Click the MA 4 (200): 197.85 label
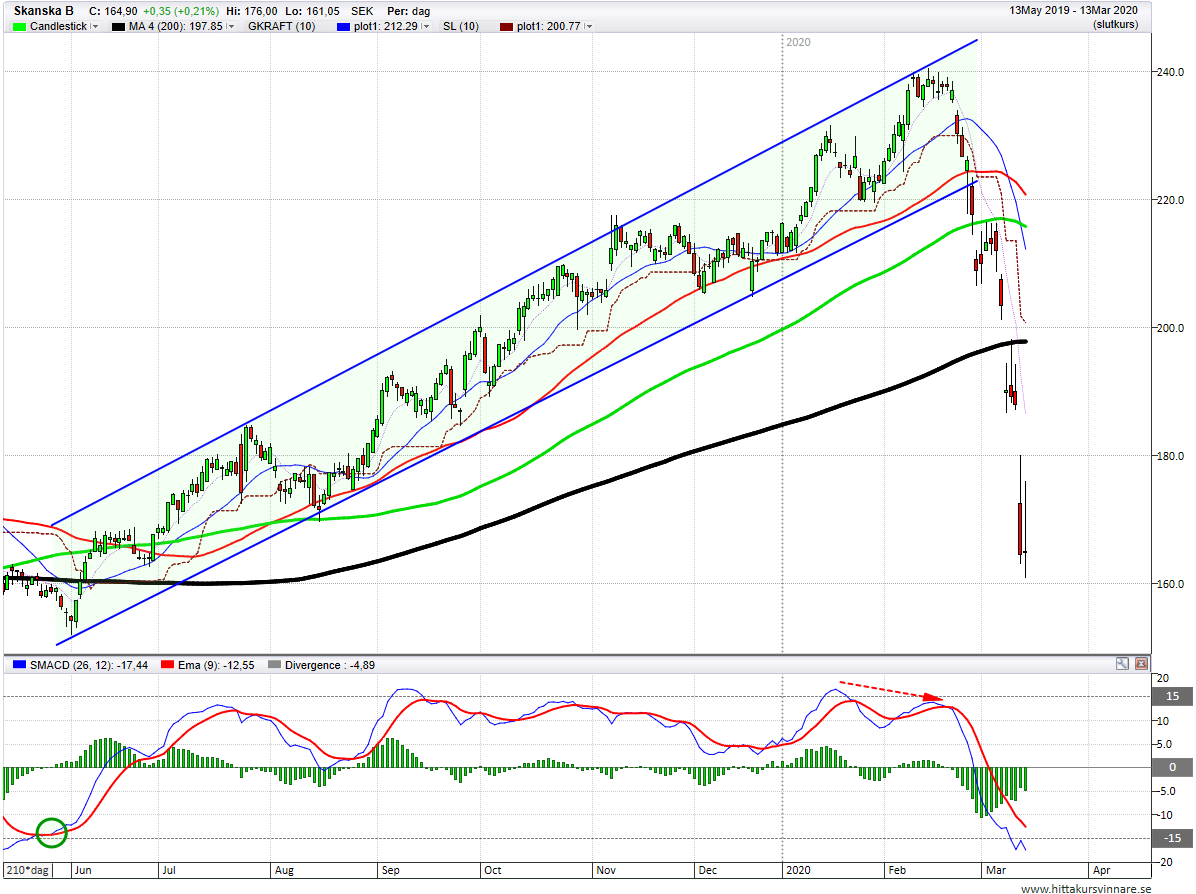The height and width of the screenshot is (894, 1196). click(x=175, y=27)
